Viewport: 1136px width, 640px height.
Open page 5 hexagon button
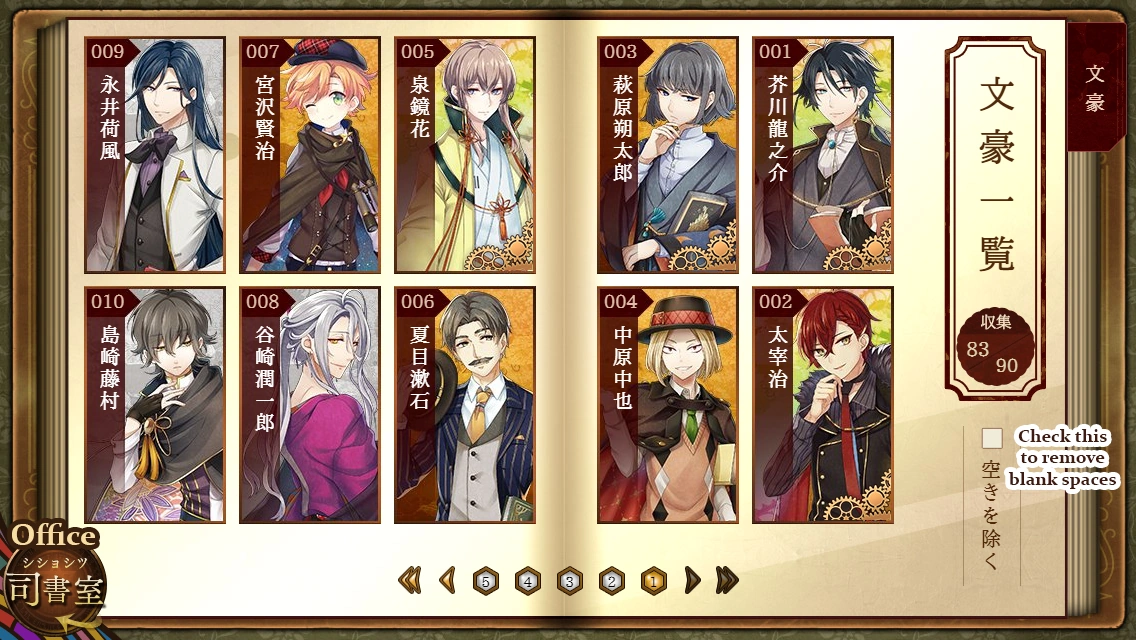tap(485, 581)
